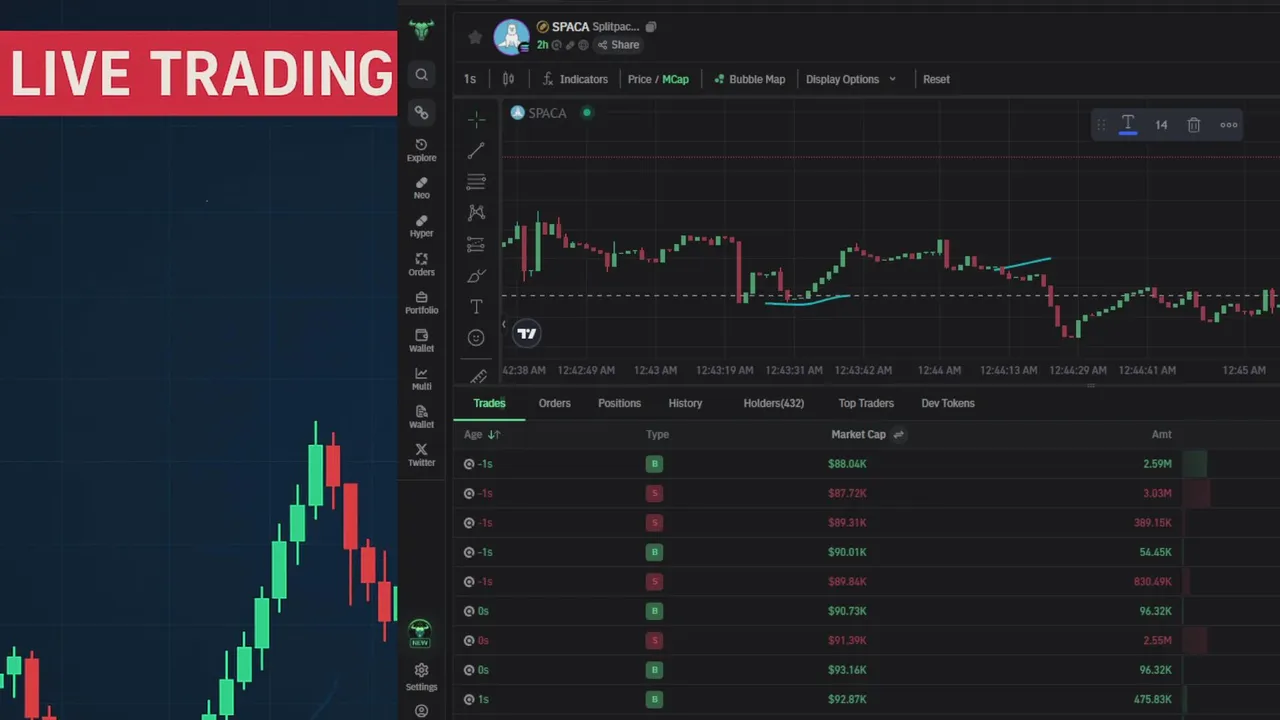Click the SPACA token avatar
The image size is (1280, 720).
click(x=511, y=36)
